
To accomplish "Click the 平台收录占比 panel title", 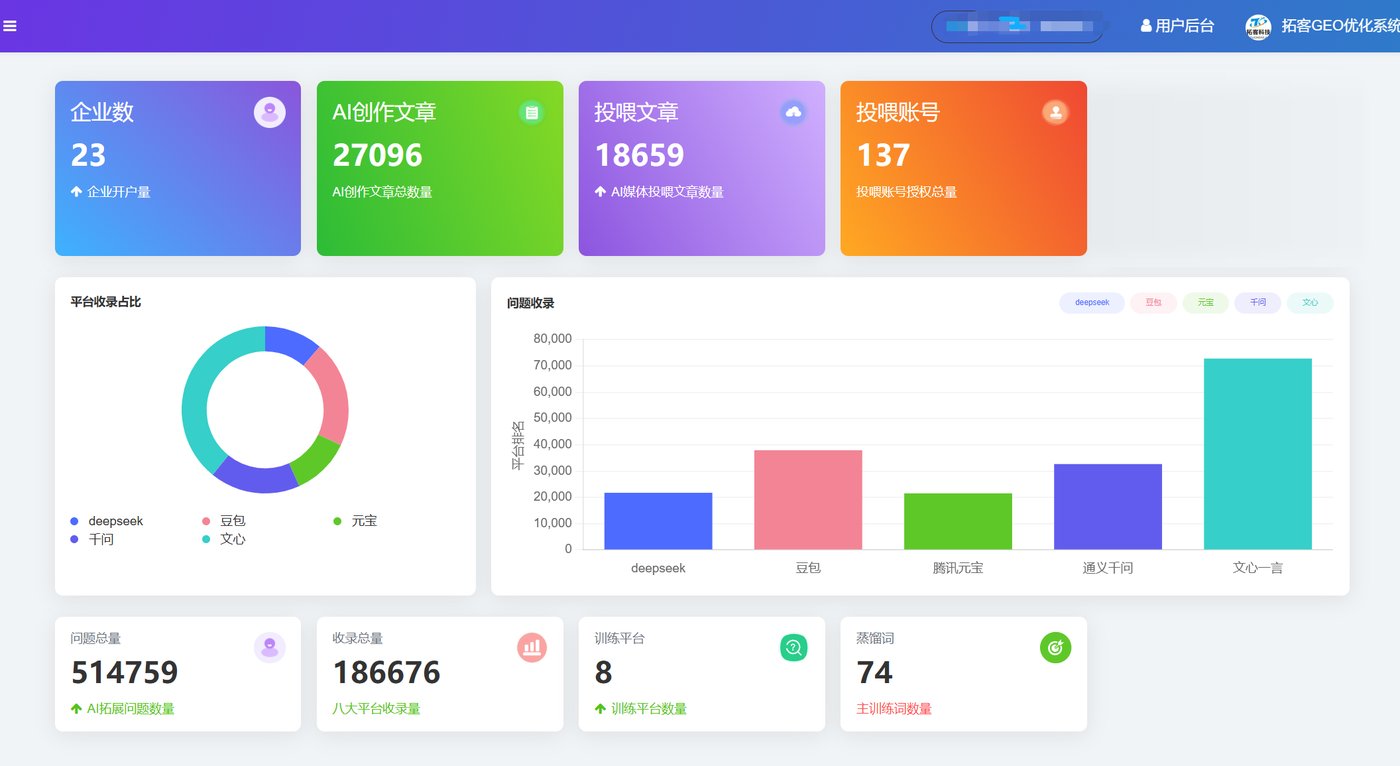I will [106, 302].
